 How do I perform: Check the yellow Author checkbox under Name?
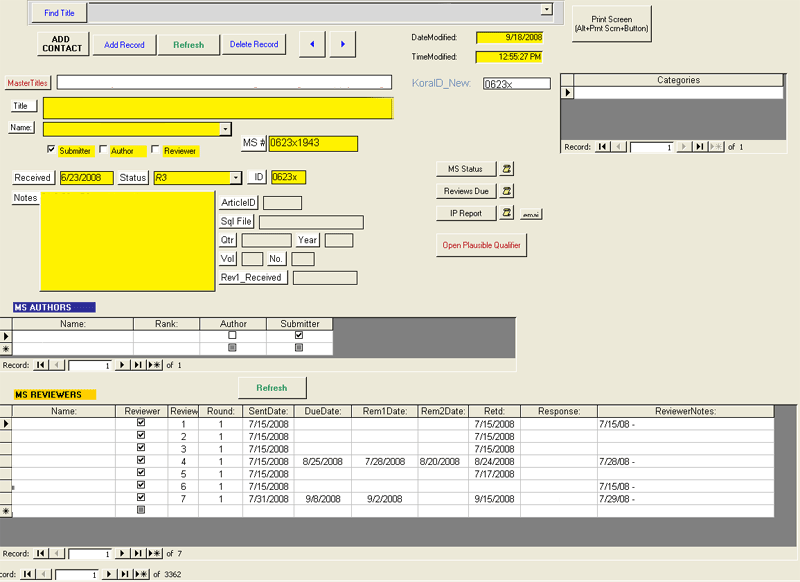pyautogui.click(x=103, y=149)
